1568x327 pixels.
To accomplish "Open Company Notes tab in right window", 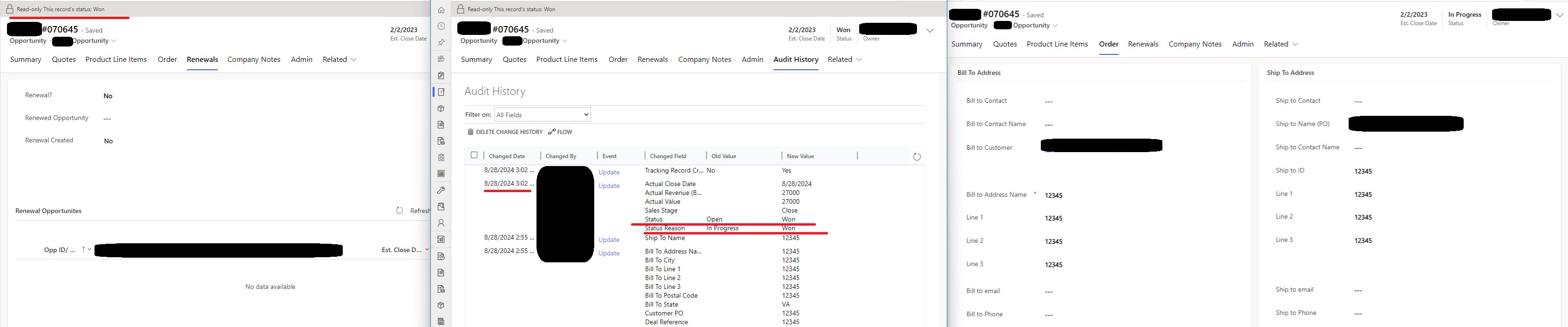I will tap(1195, 44).
